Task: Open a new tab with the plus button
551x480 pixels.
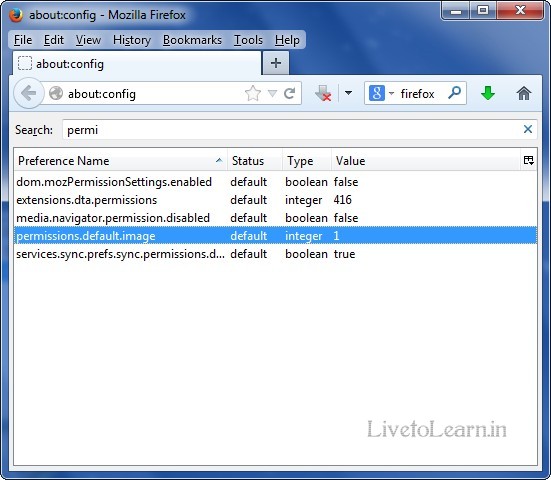Action: click(276, 63)
